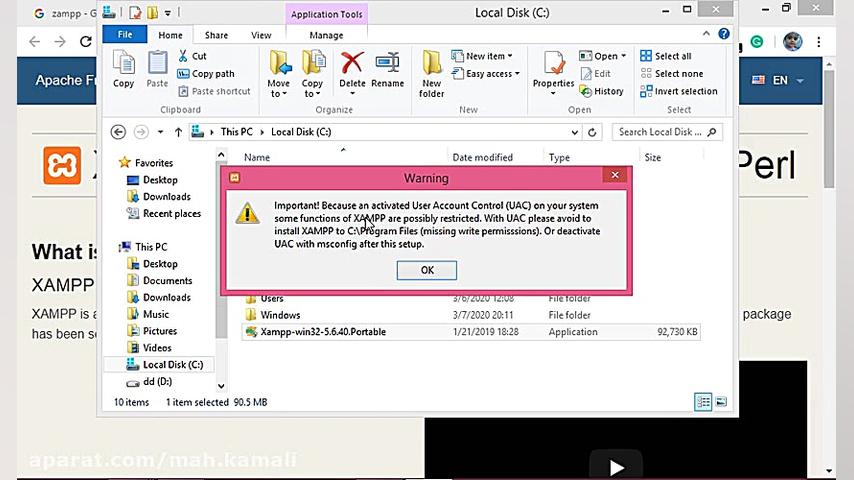The image size is (854, 480).
Task: Click the Chrome profile avatar
Action: tap(792, 41)
